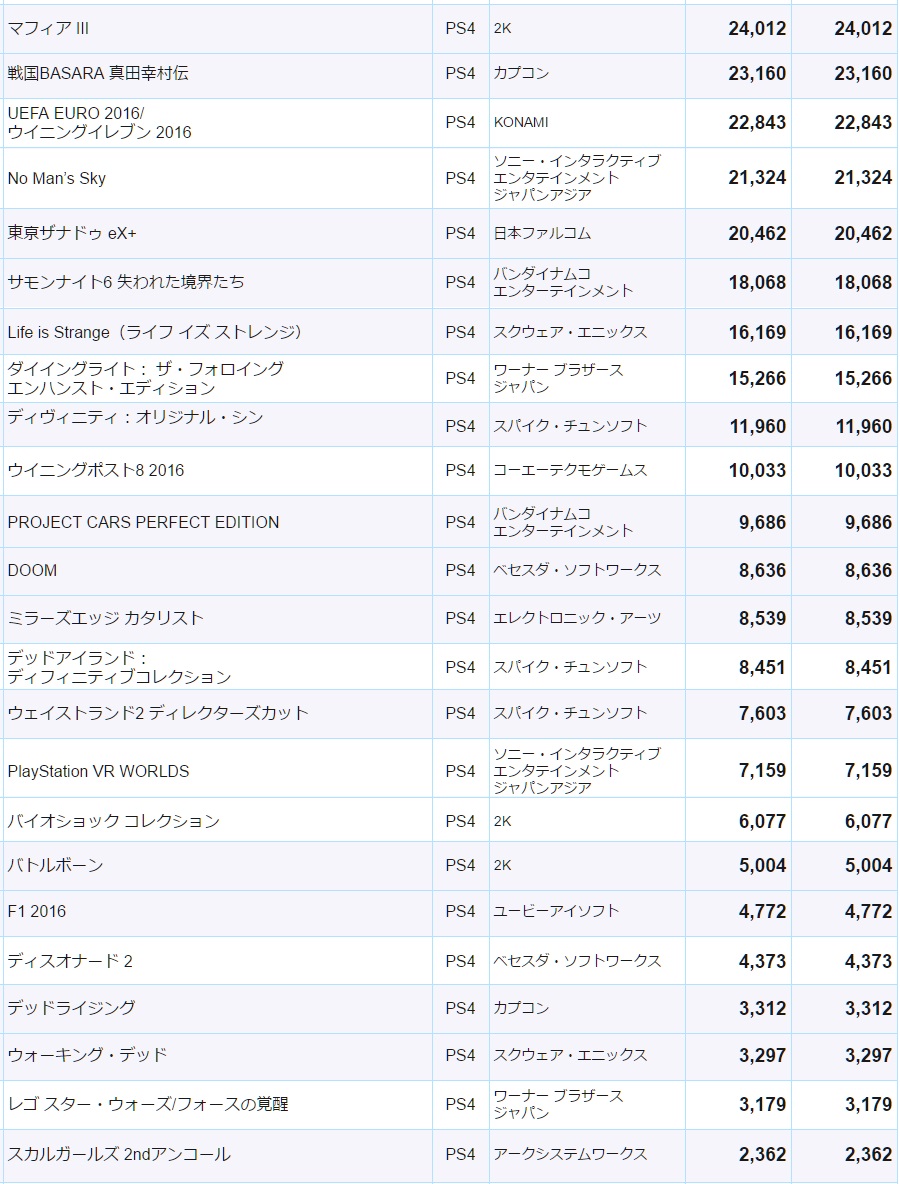Click the Life is Strange title

pos(154,332)
